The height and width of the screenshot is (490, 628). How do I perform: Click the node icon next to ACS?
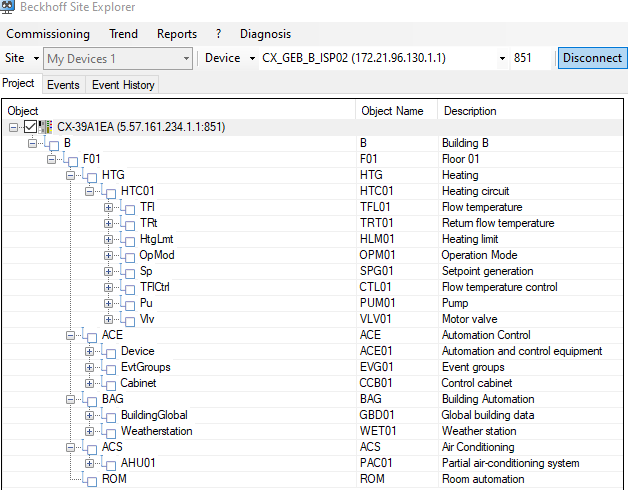pos(90,448)
